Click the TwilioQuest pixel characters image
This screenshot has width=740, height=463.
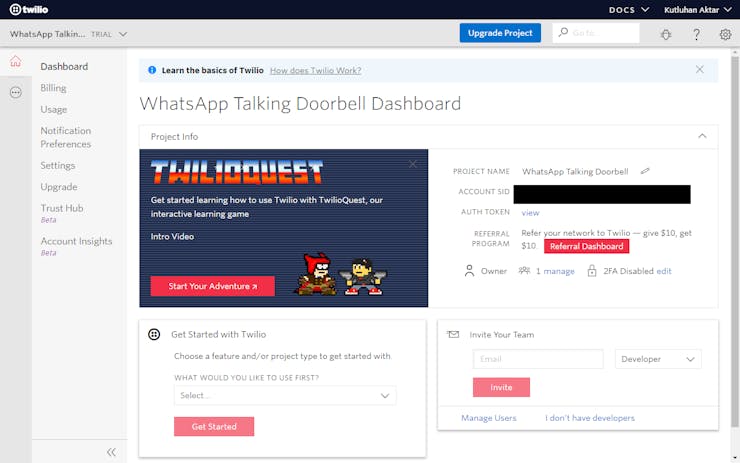point(341,274)
